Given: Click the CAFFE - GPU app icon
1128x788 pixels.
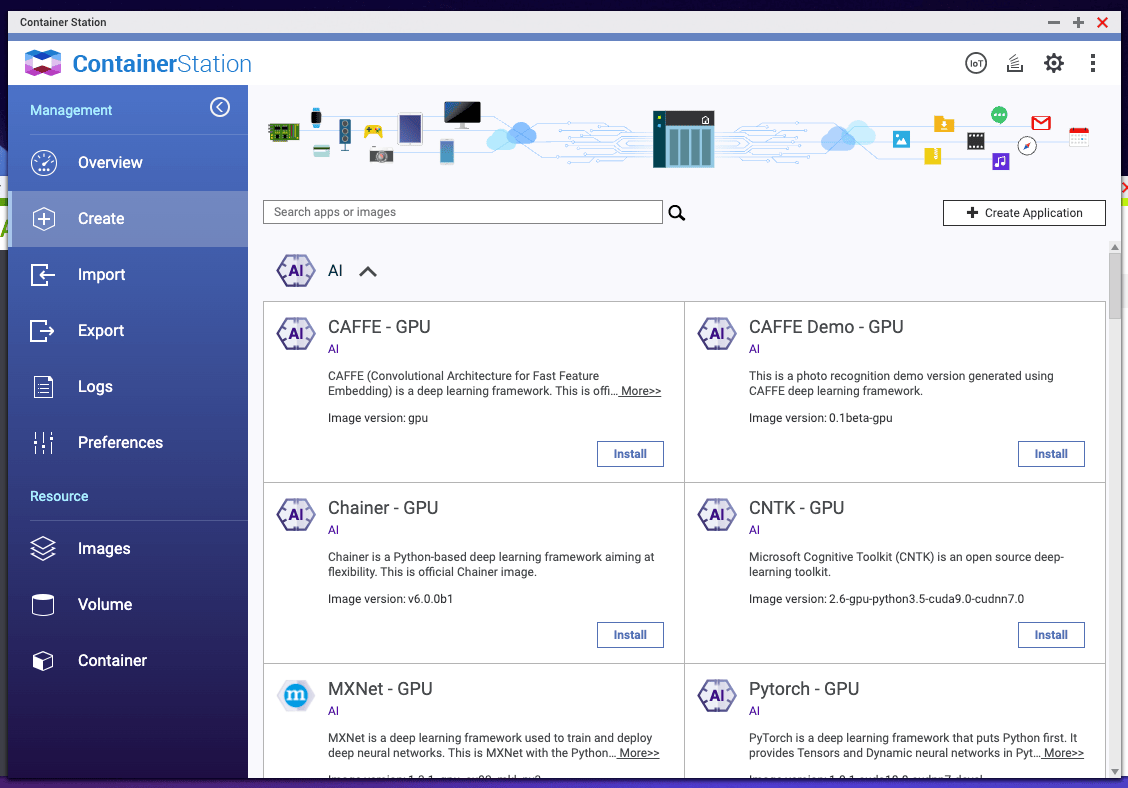Looking at the screenshot, I should tap(296, 334).
